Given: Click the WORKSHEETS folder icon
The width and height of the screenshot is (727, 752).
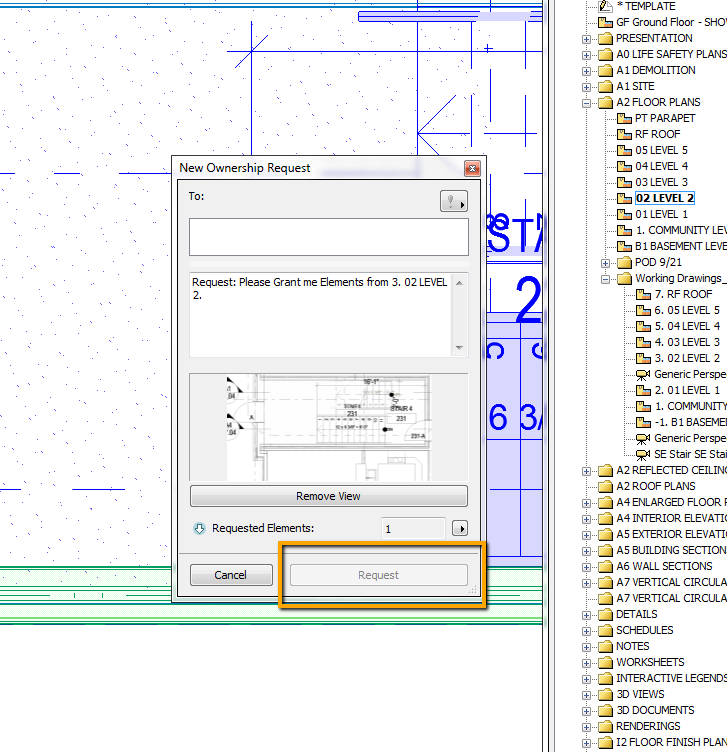Looking at the screenshot, I should tap(606, 663).
